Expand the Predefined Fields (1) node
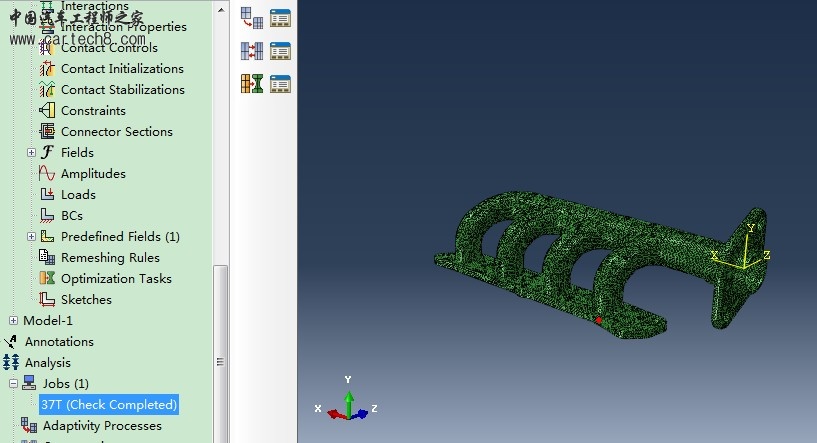The width and height of the screenshot is (817, 443). click(31, 237)
